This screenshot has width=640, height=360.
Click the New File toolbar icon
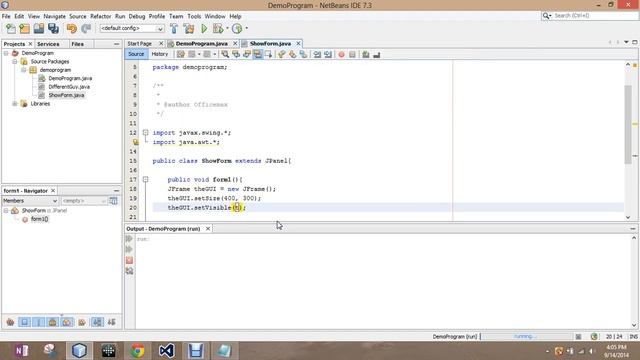click(11, 29)
